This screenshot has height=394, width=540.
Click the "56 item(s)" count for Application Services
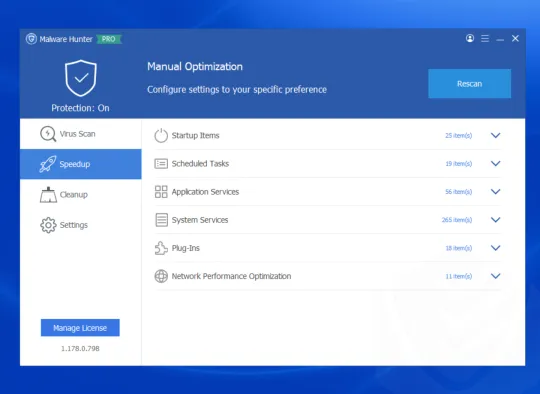pos(458,192)
